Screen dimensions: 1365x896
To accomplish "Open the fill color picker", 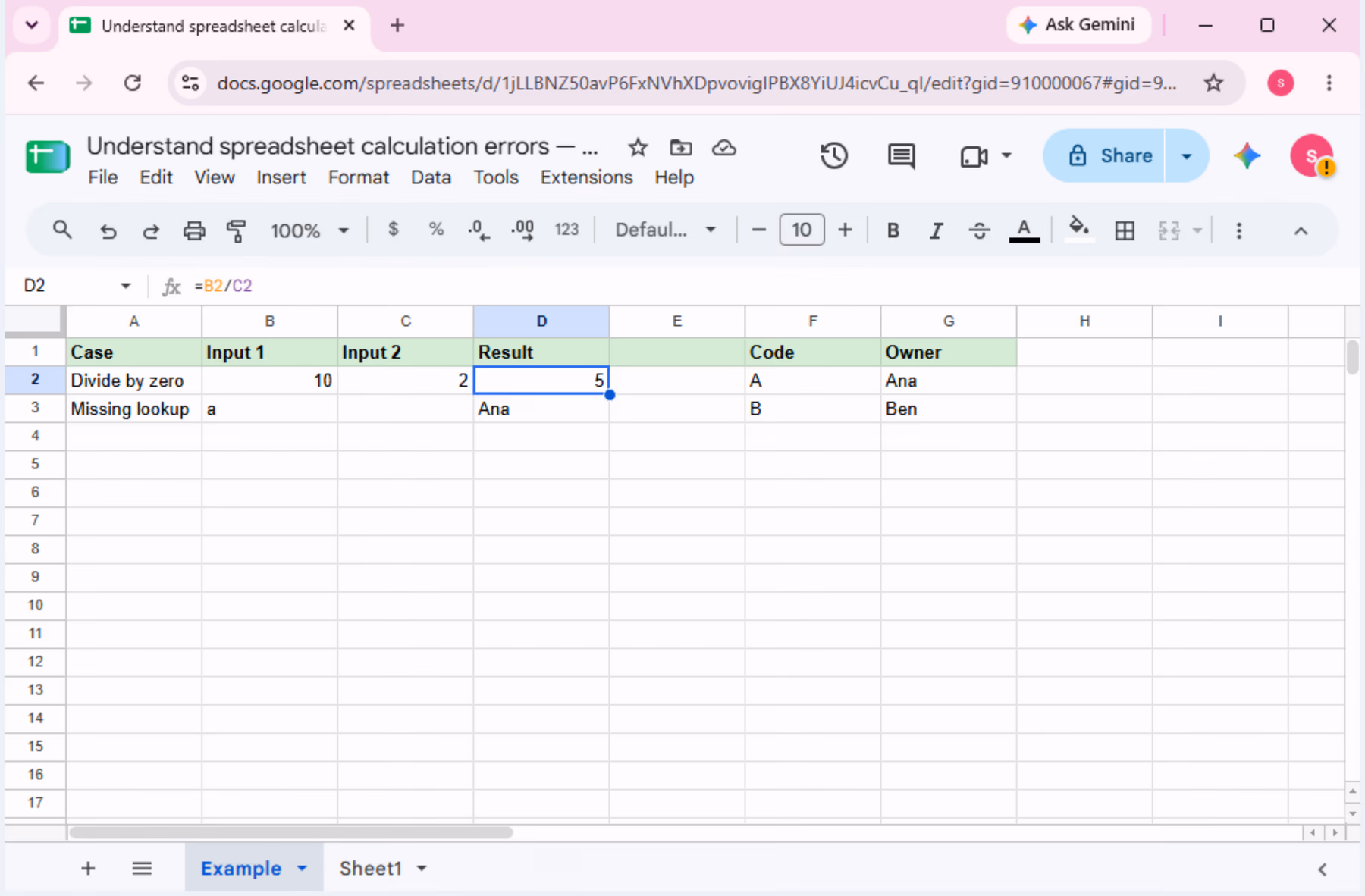I will [x=1079, y=230].
